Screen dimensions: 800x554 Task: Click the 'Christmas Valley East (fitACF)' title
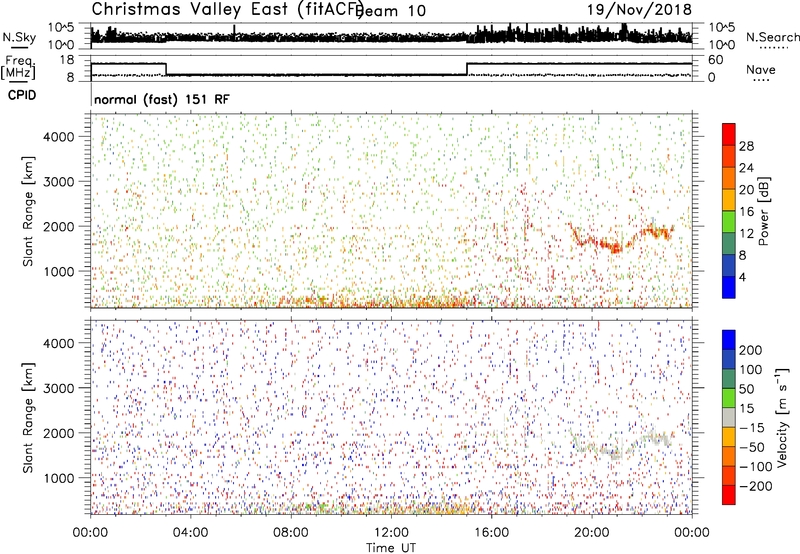point(227,9)
